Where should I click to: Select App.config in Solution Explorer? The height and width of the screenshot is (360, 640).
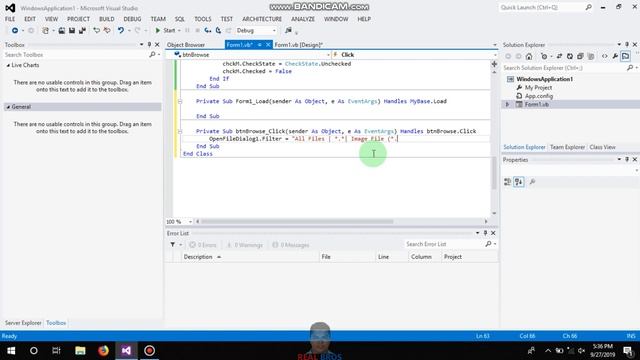[x=538, y=96]
